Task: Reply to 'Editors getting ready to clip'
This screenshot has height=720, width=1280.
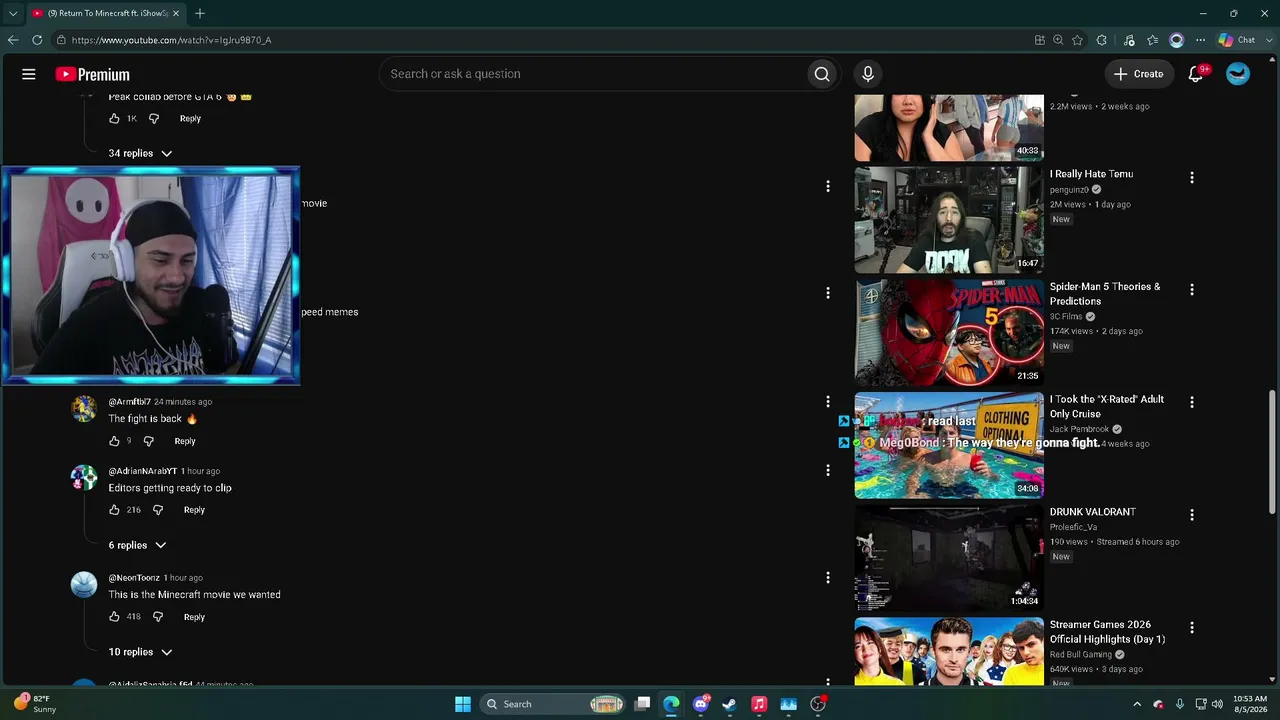Action: click(x=194, y=510)
